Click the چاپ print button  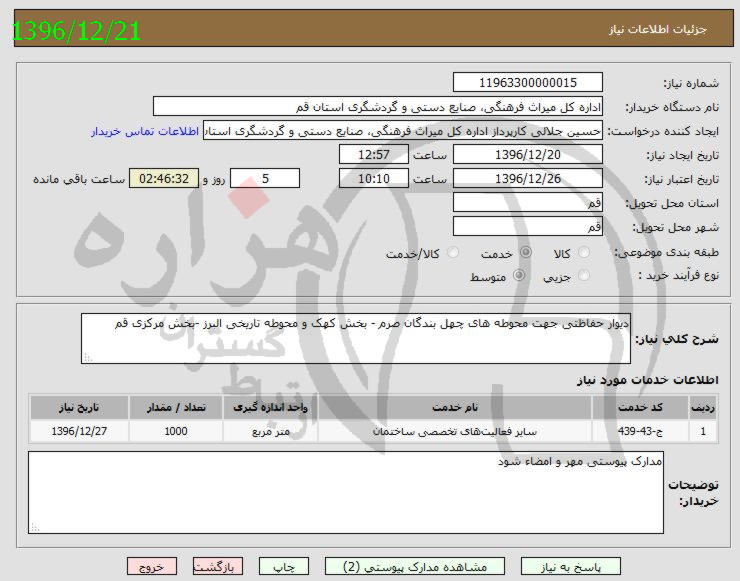coord(284,566)
